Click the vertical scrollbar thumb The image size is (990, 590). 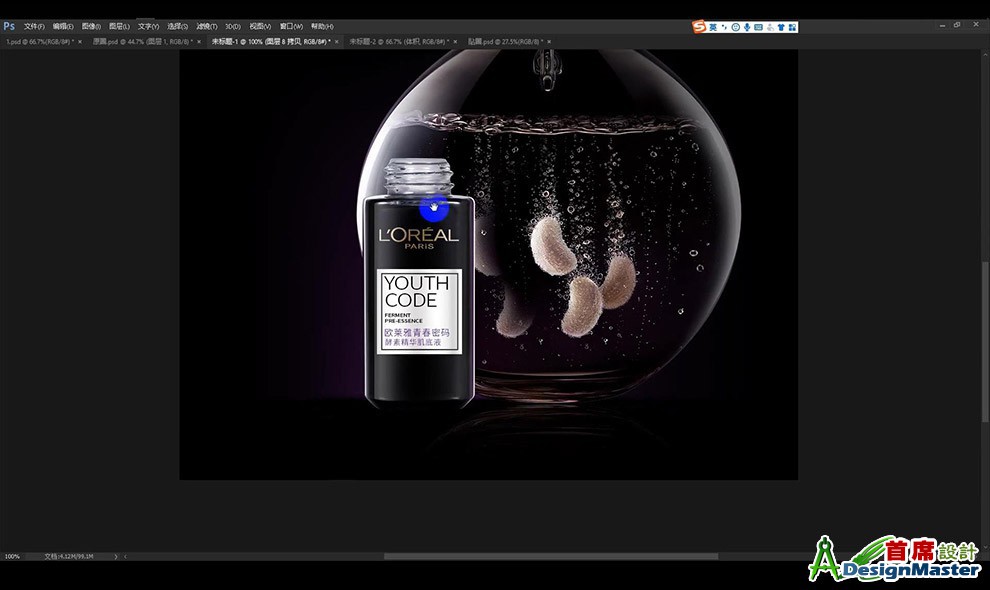point(985,341)
